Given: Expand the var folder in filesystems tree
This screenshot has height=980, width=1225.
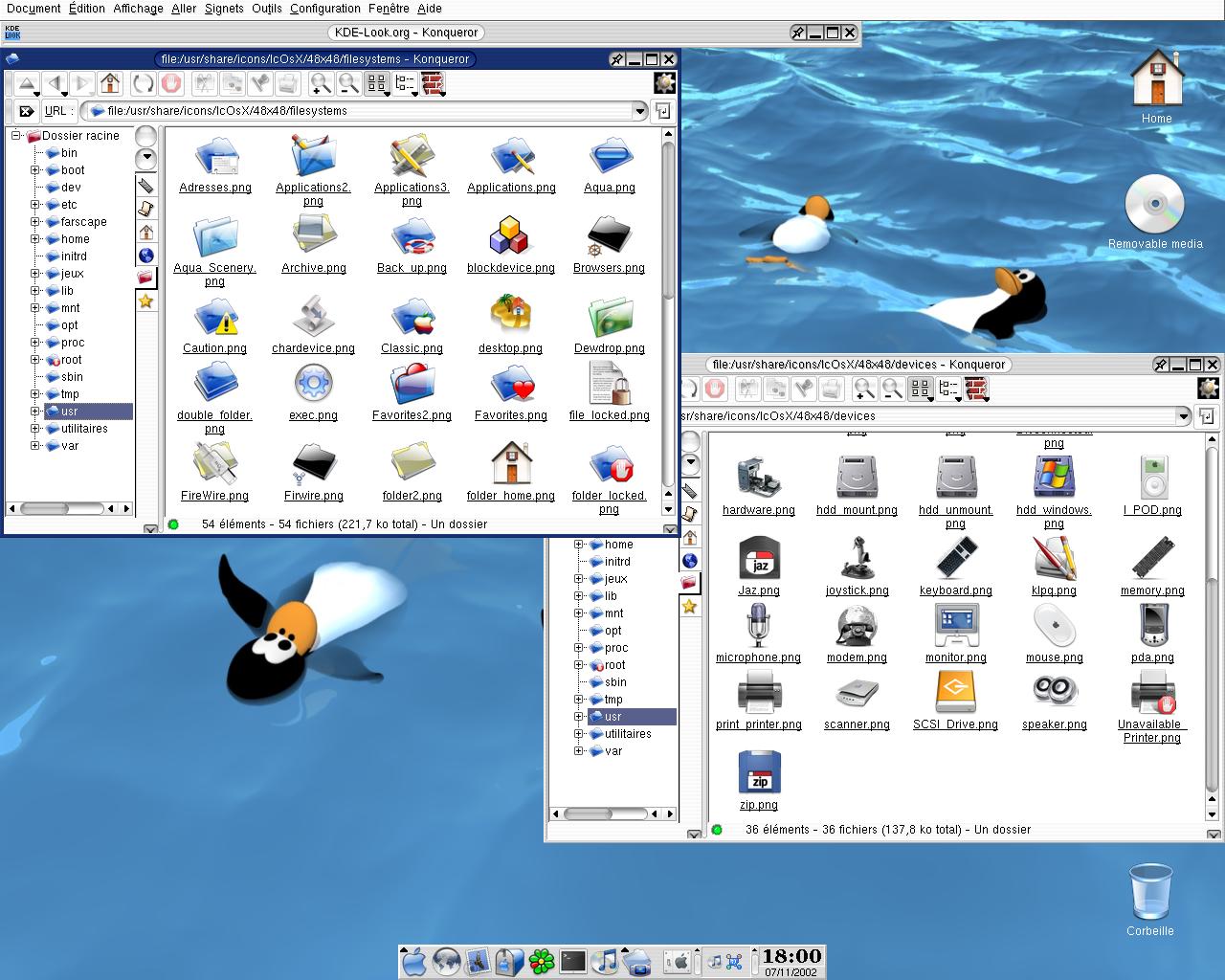Looking at the screenshot, I should click(x=35, y=446).
